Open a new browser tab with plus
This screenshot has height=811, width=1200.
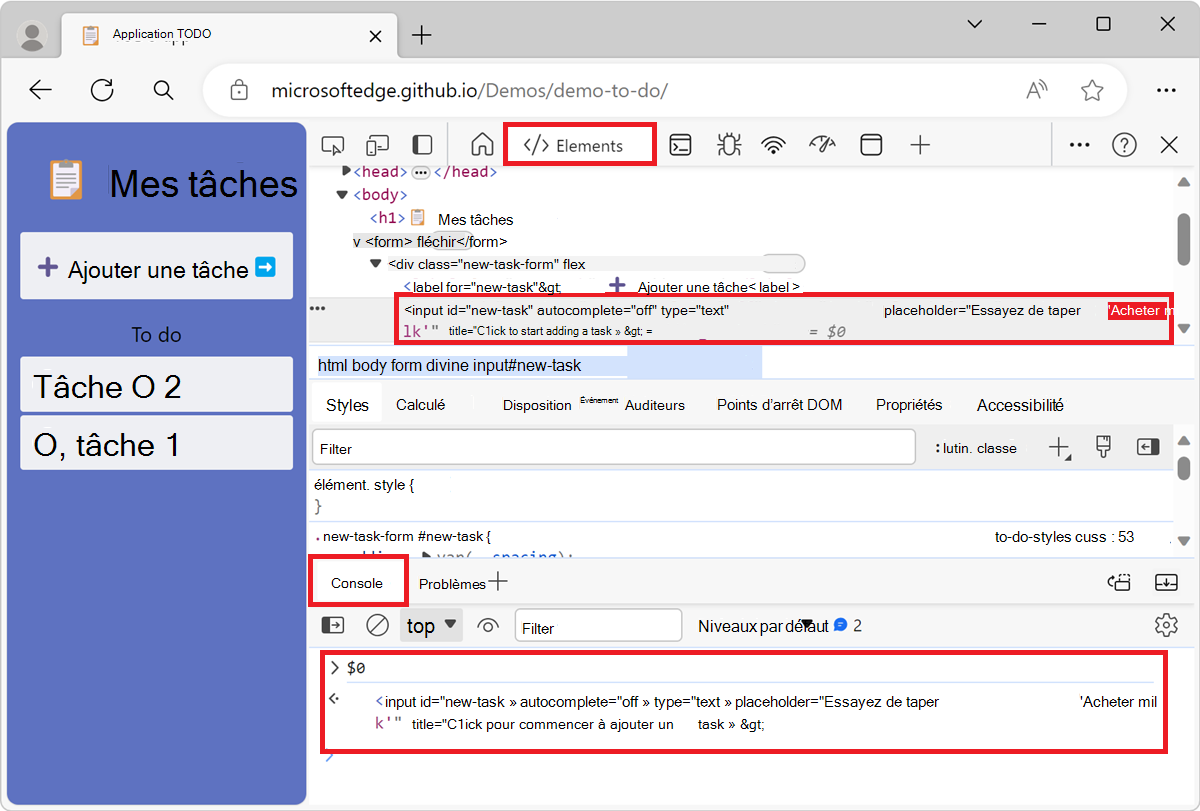point(422,35)
